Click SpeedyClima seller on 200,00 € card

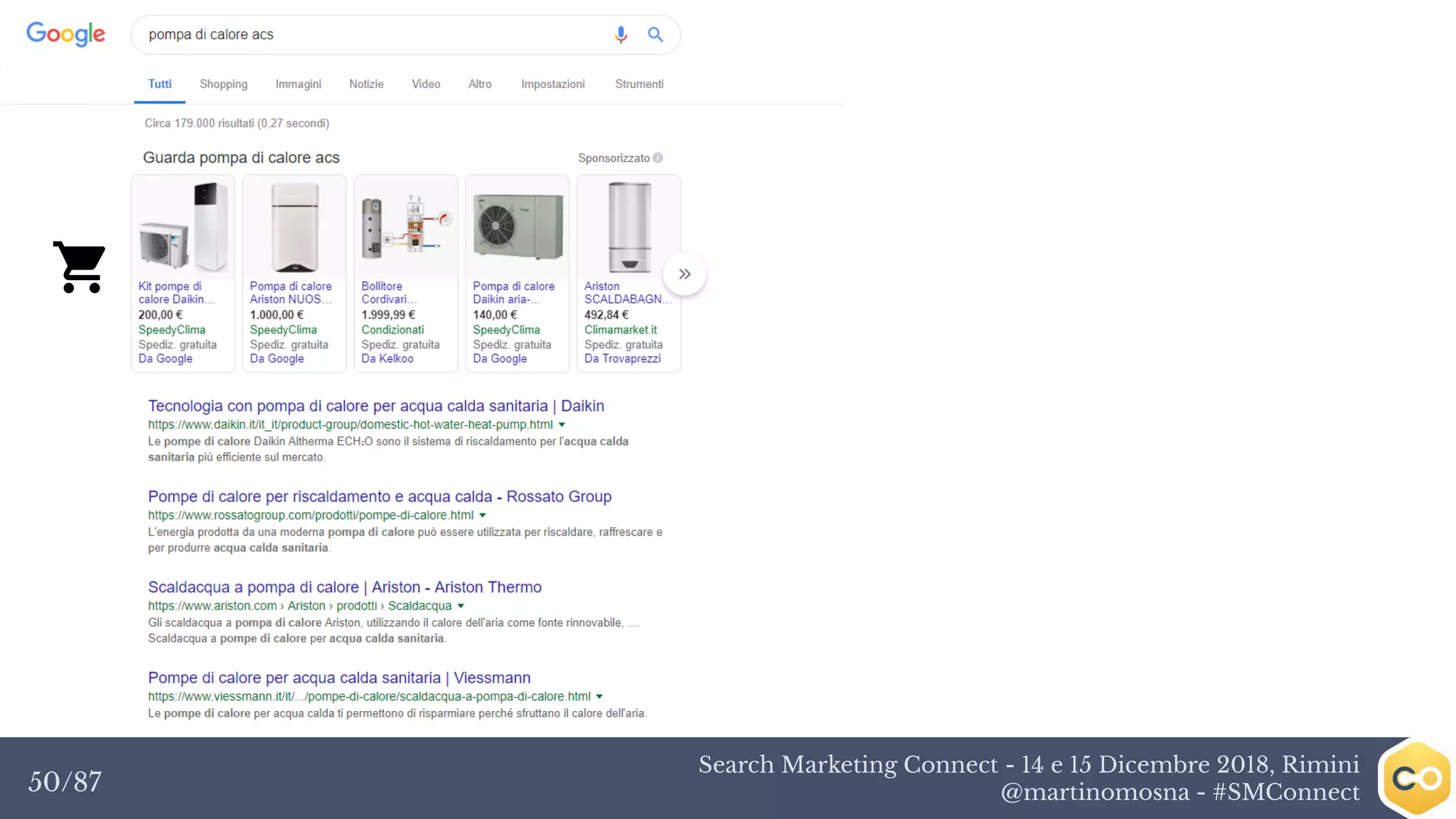point(171,330)
